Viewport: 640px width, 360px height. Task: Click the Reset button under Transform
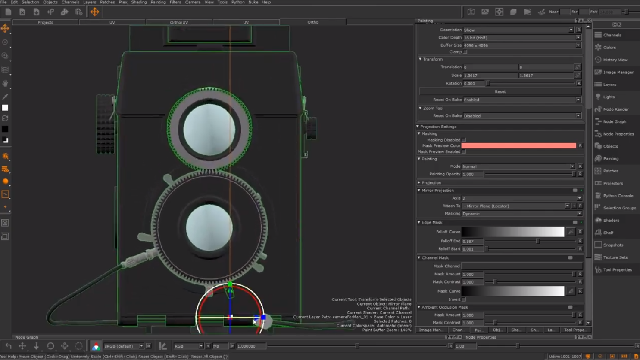(500, 91)
